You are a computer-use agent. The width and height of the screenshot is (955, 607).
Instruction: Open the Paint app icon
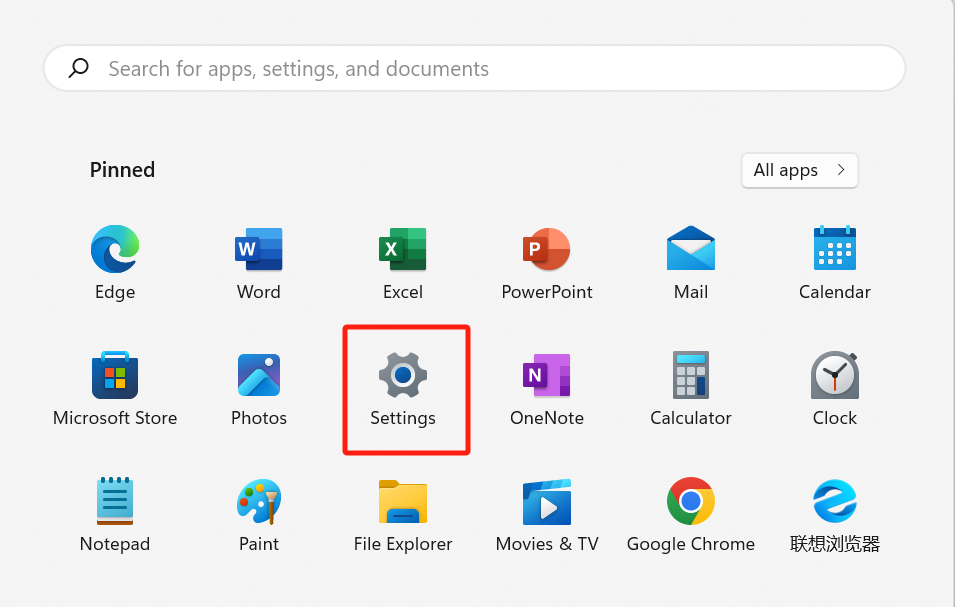coord(259,501)
